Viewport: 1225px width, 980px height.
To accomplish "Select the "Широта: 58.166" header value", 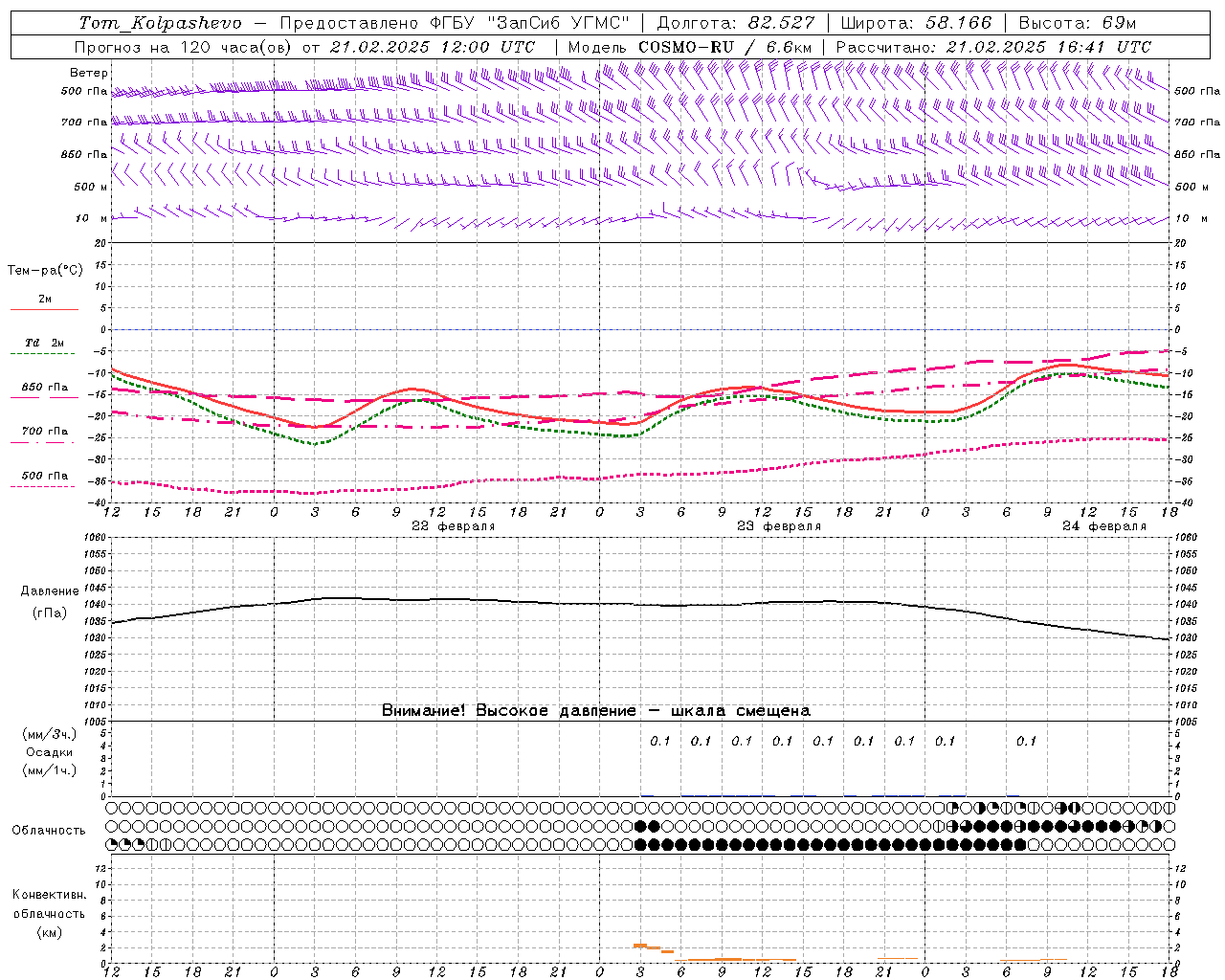I will [x=917, y=23].
